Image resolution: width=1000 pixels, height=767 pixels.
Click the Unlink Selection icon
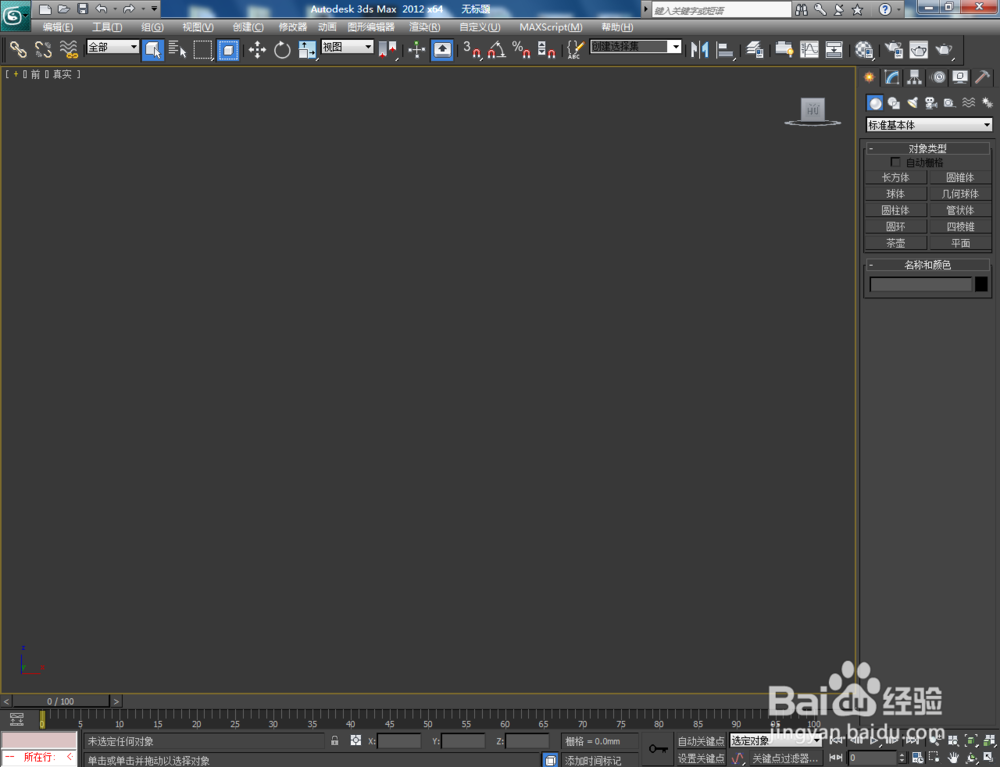pos(43,50)
